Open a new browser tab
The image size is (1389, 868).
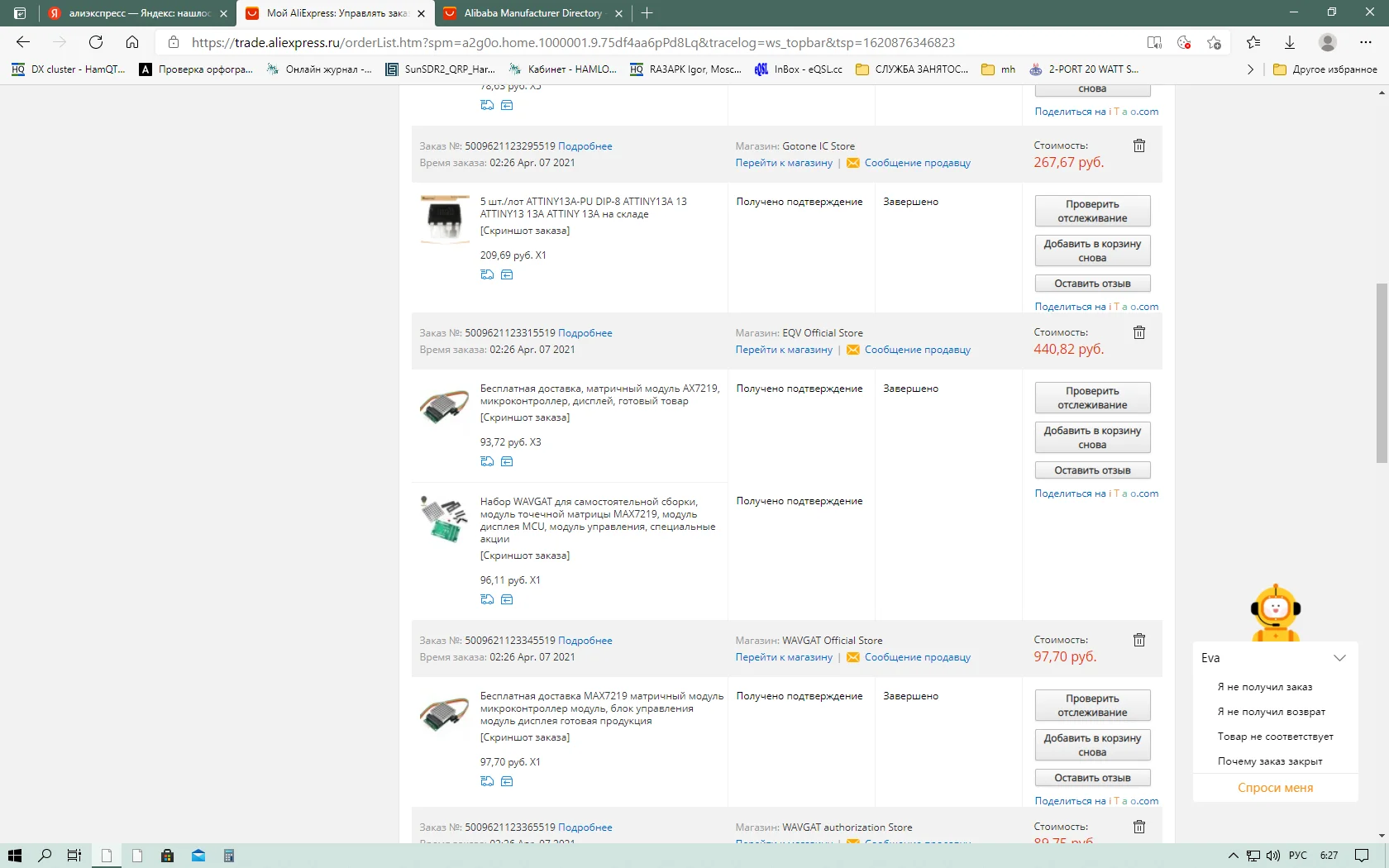pos(647,13)
